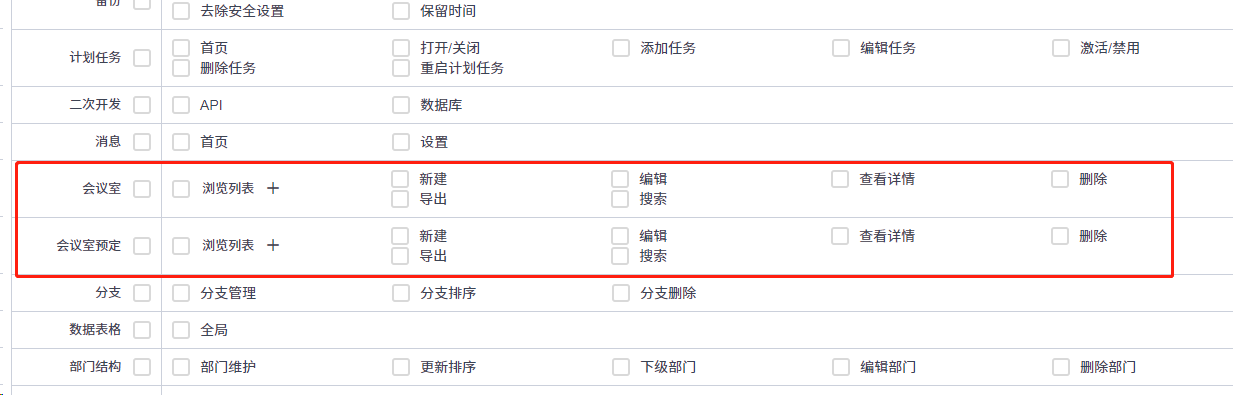Check the 删除部门 permission
Image resolution: width=1233 pixels, height=395 pixels.
[1061, 367]
